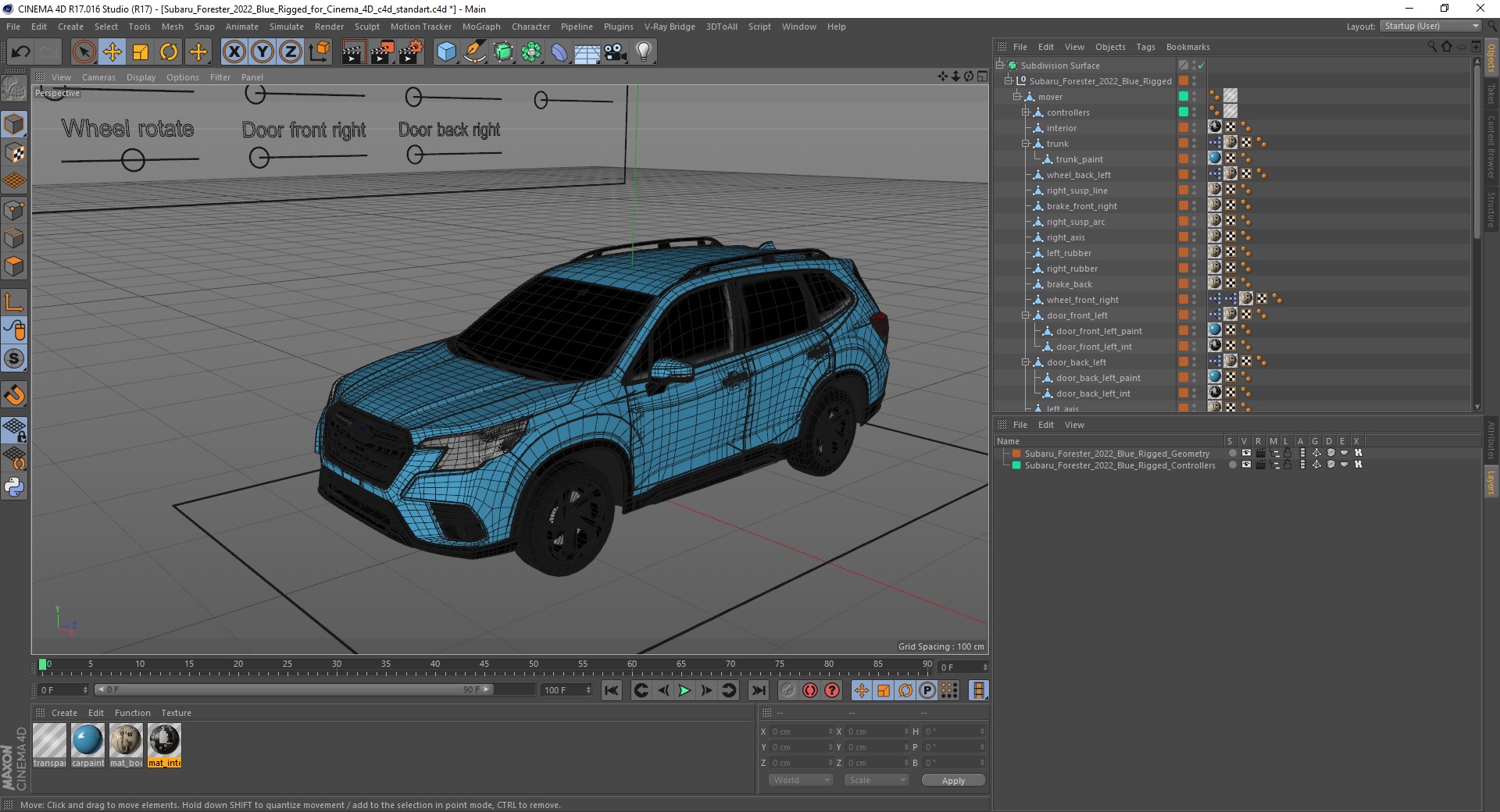This screenshot has width=1500, height=812.
Task: Open the MoGraph menu
Action: (481, 27)
